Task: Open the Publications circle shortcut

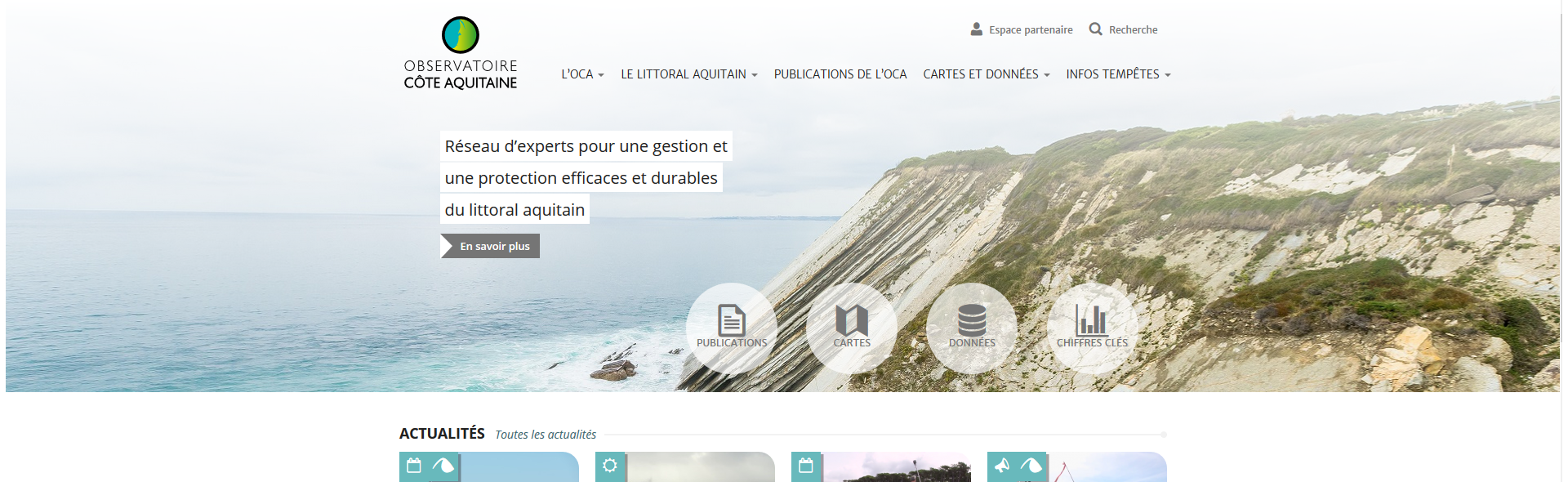Action: [x=732, y=328]
